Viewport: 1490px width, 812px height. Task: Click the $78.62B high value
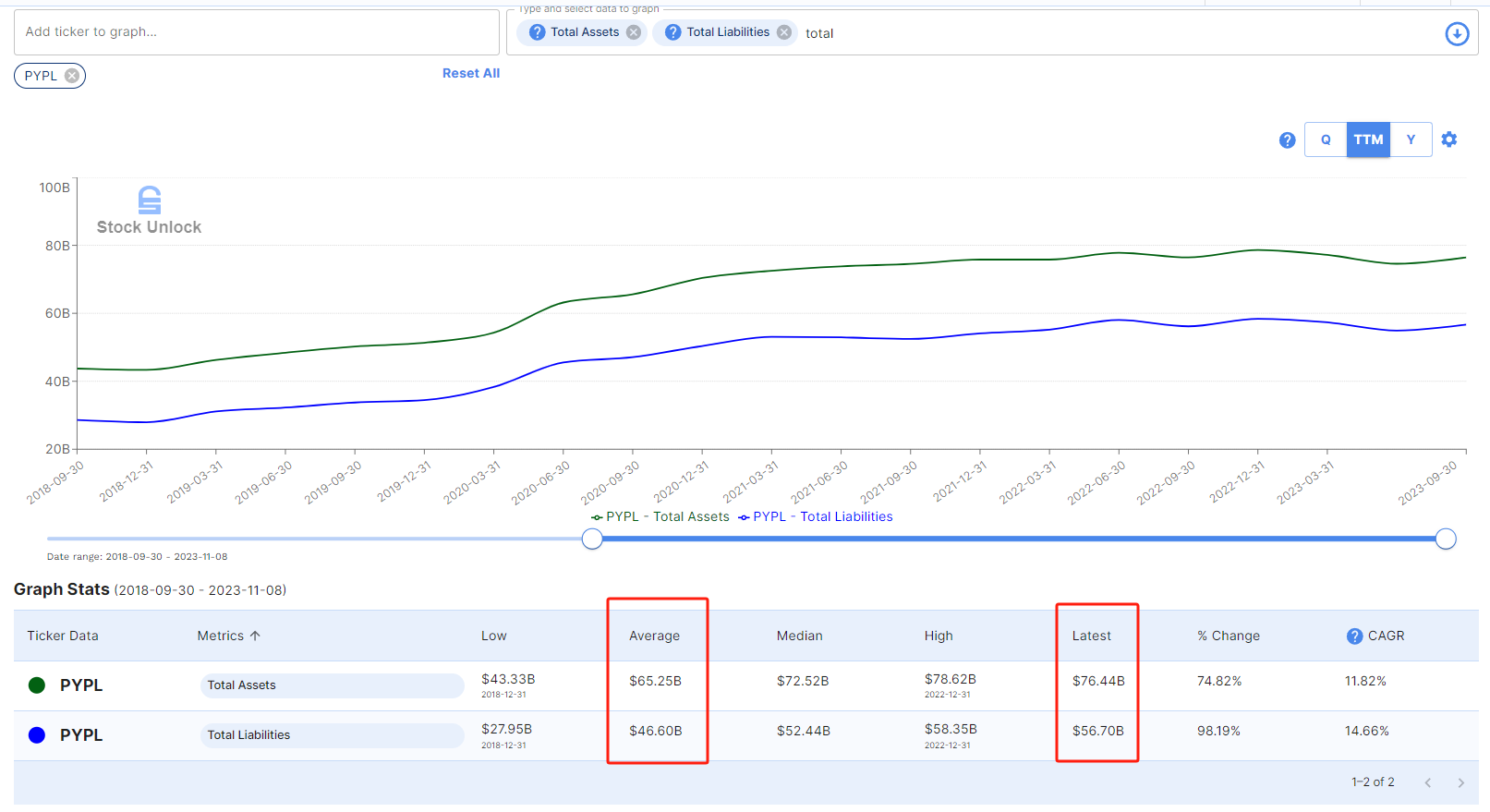click(951, 679)
